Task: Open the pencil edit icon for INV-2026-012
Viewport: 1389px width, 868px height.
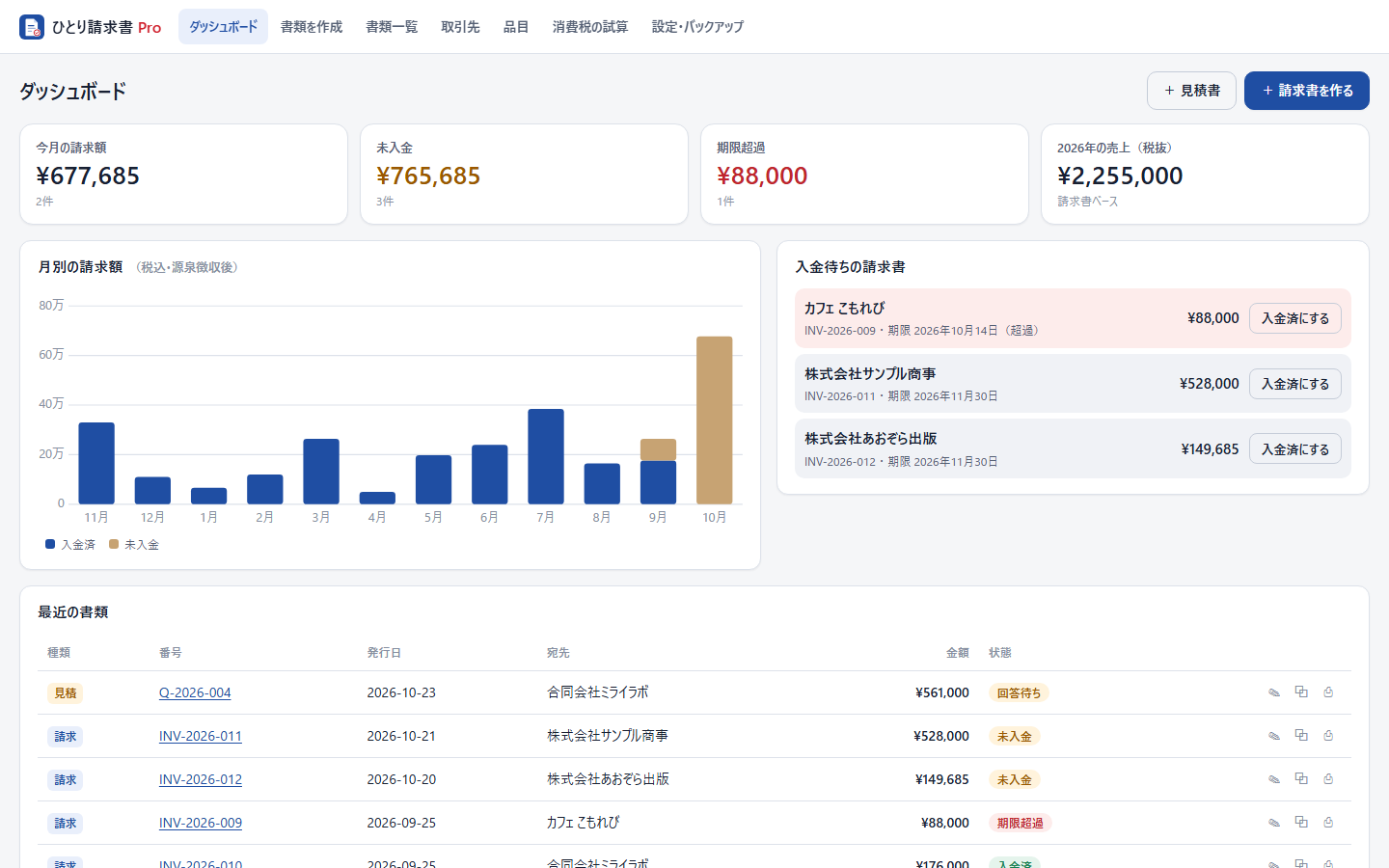Action: [x=1274, y=779]
